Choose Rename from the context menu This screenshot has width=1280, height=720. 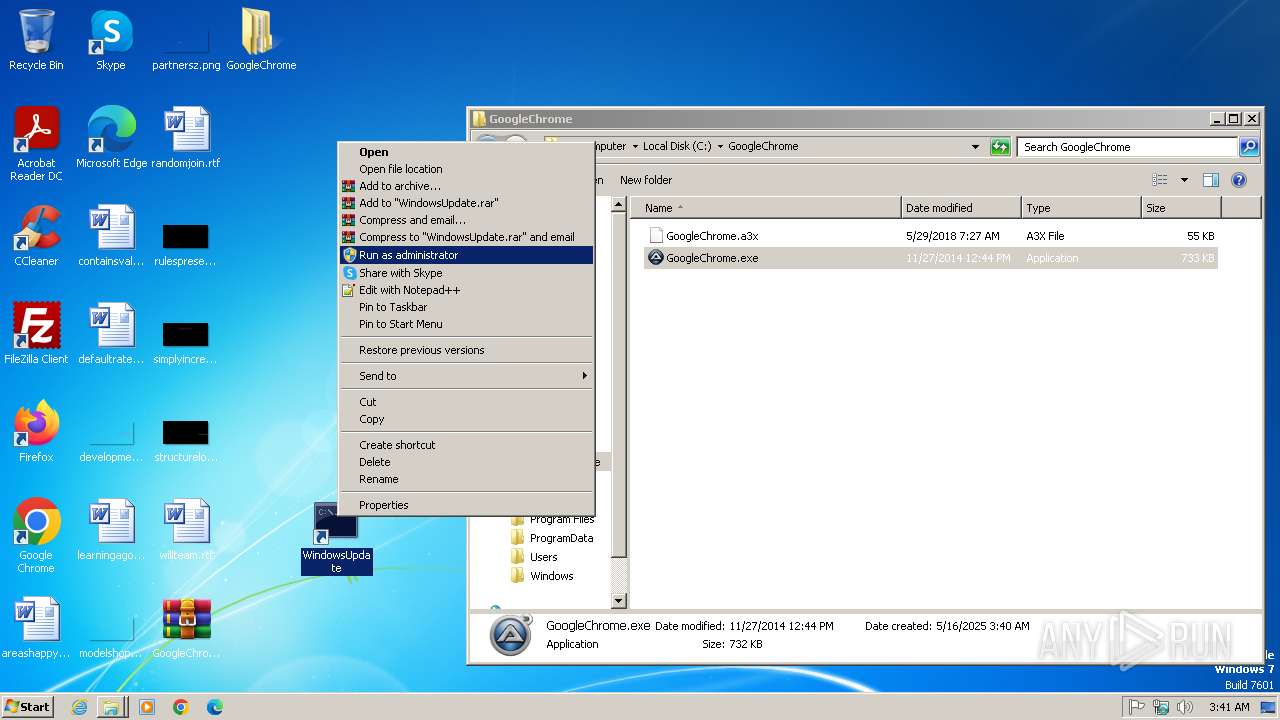coord(465,479)
